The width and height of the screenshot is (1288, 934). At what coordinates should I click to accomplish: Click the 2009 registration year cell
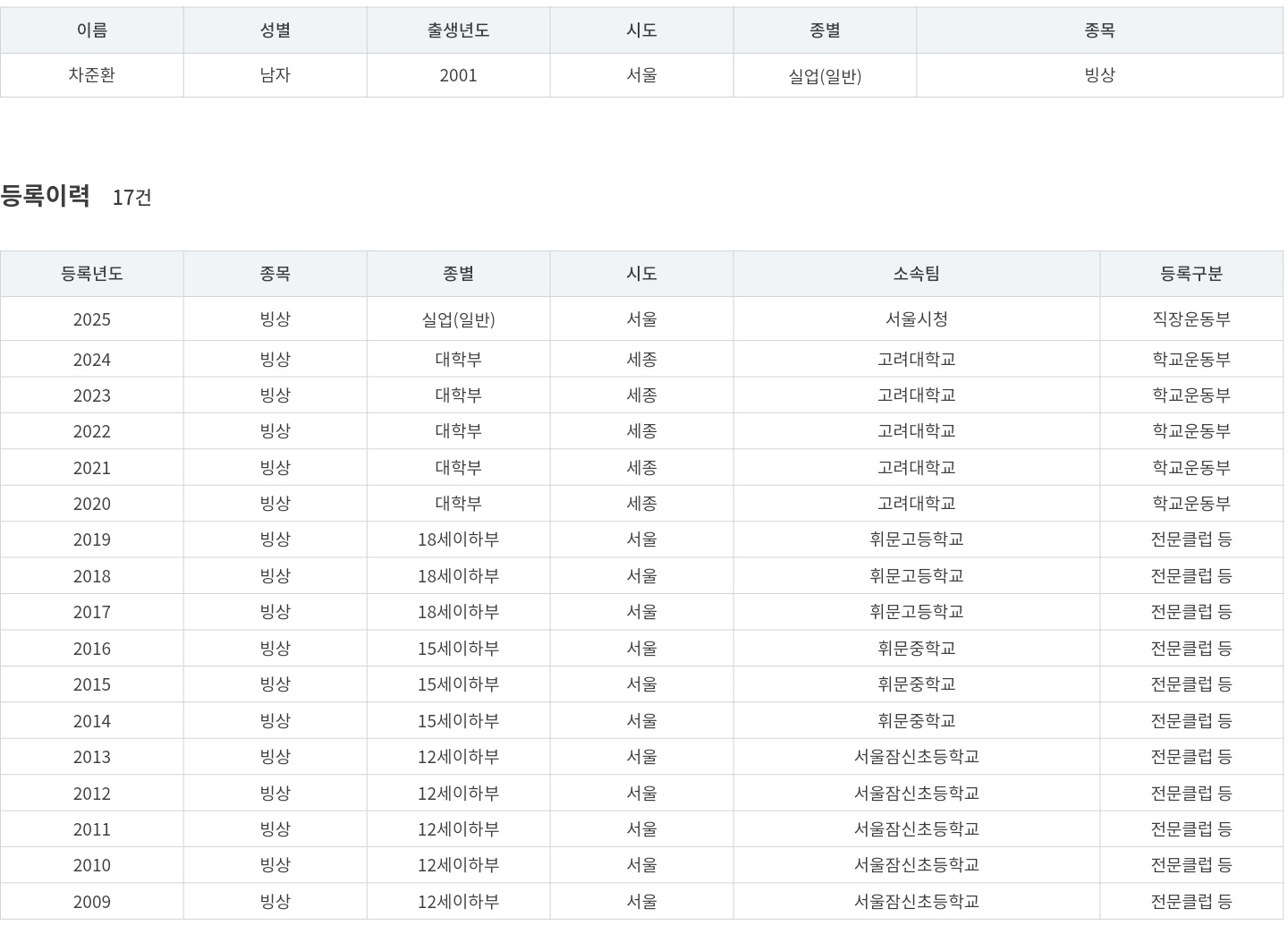(91, 902)
